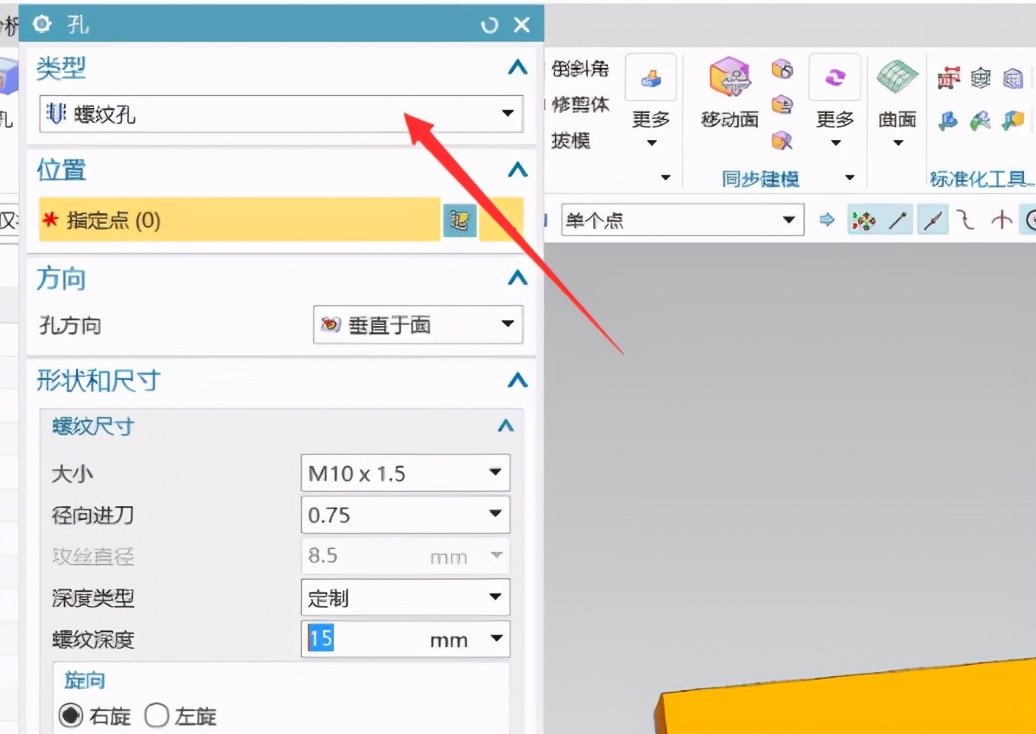Click the 标准化工具 group label

point(982,178)
